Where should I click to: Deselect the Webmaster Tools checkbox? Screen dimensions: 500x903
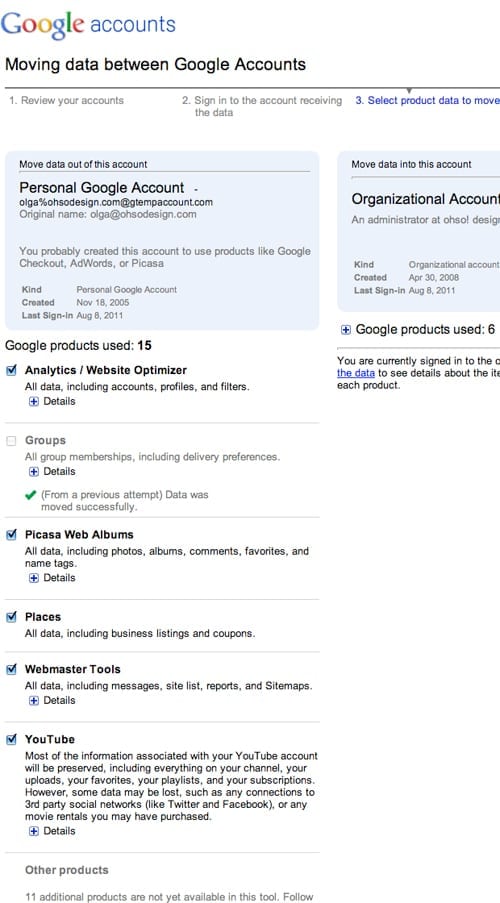11,670
